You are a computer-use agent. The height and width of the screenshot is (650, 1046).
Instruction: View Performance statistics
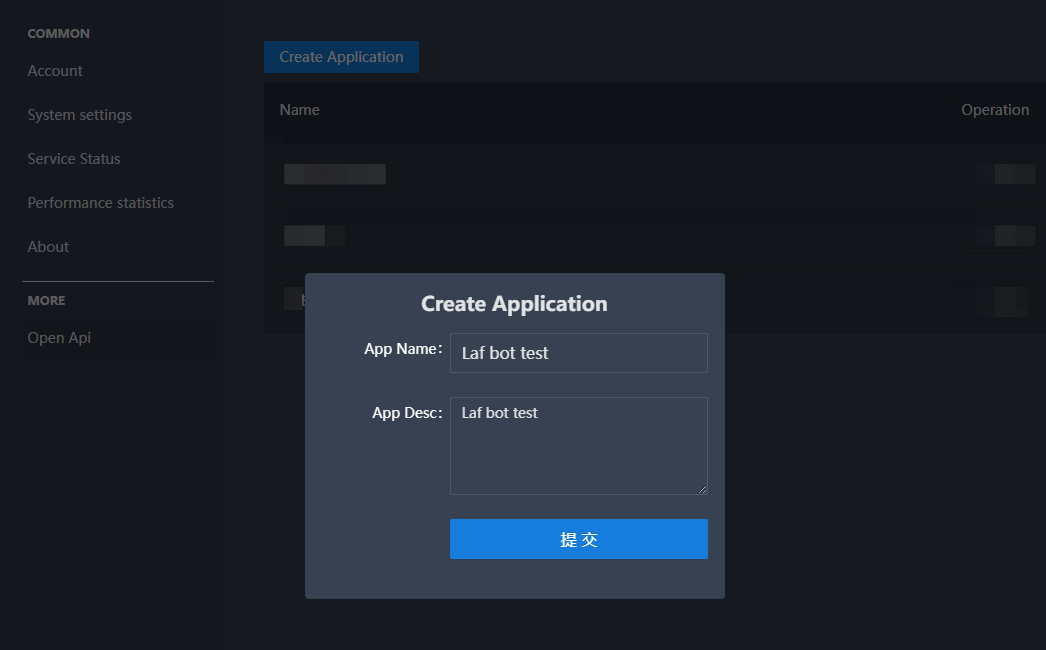[x=101, y=203]
